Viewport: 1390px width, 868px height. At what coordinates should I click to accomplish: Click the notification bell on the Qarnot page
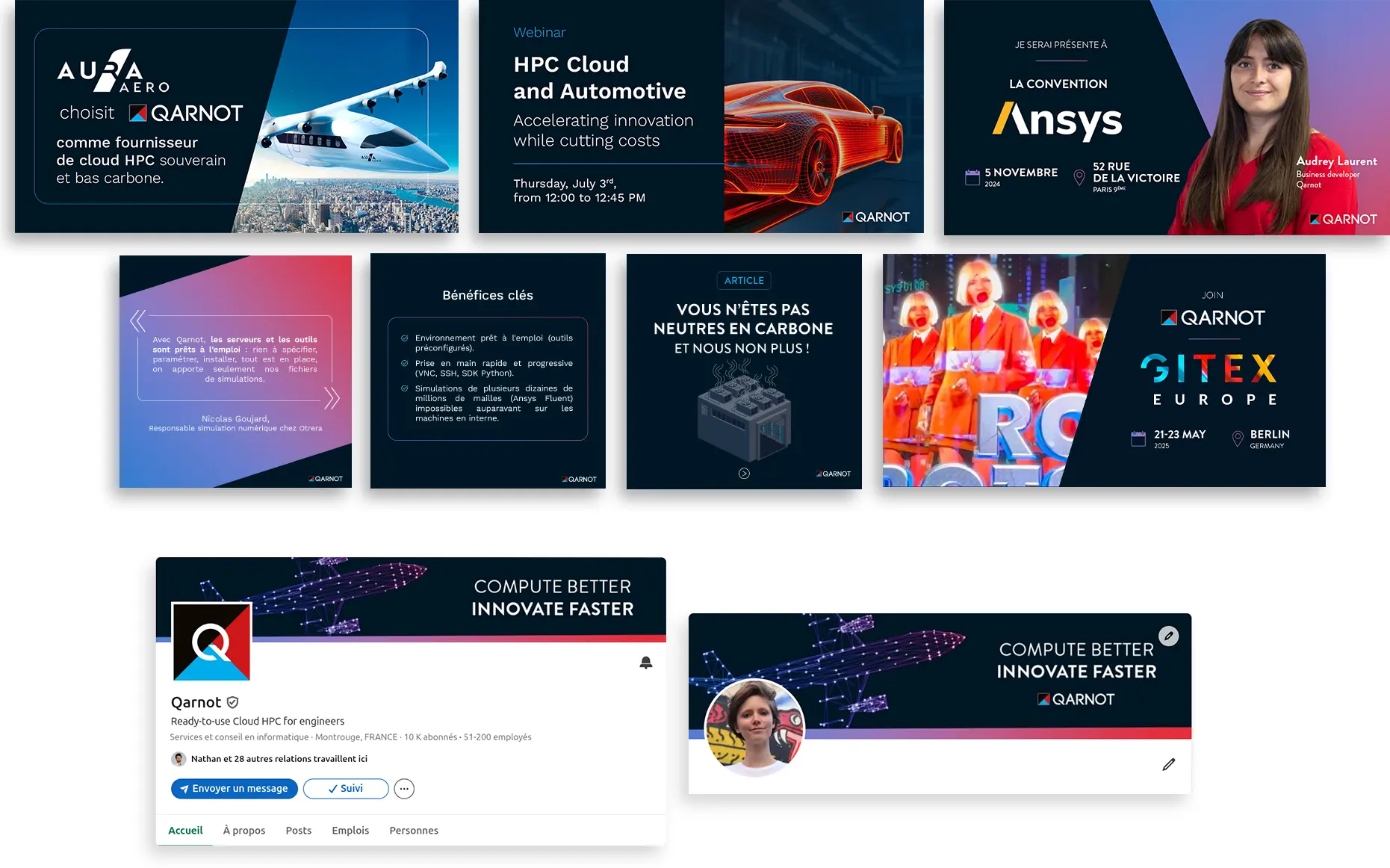pos(646,663)
